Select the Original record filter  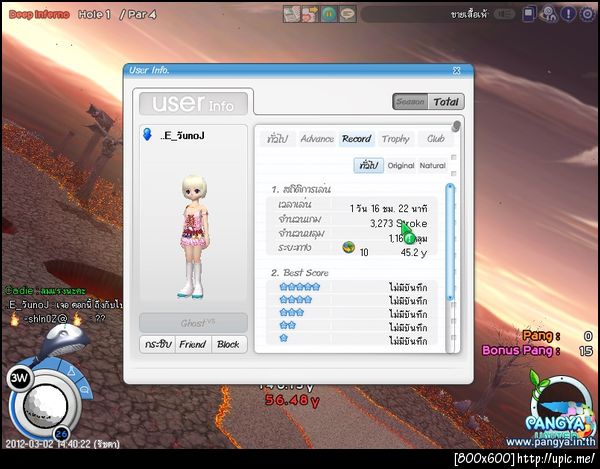pyautogui.click(x=401, y=166)
